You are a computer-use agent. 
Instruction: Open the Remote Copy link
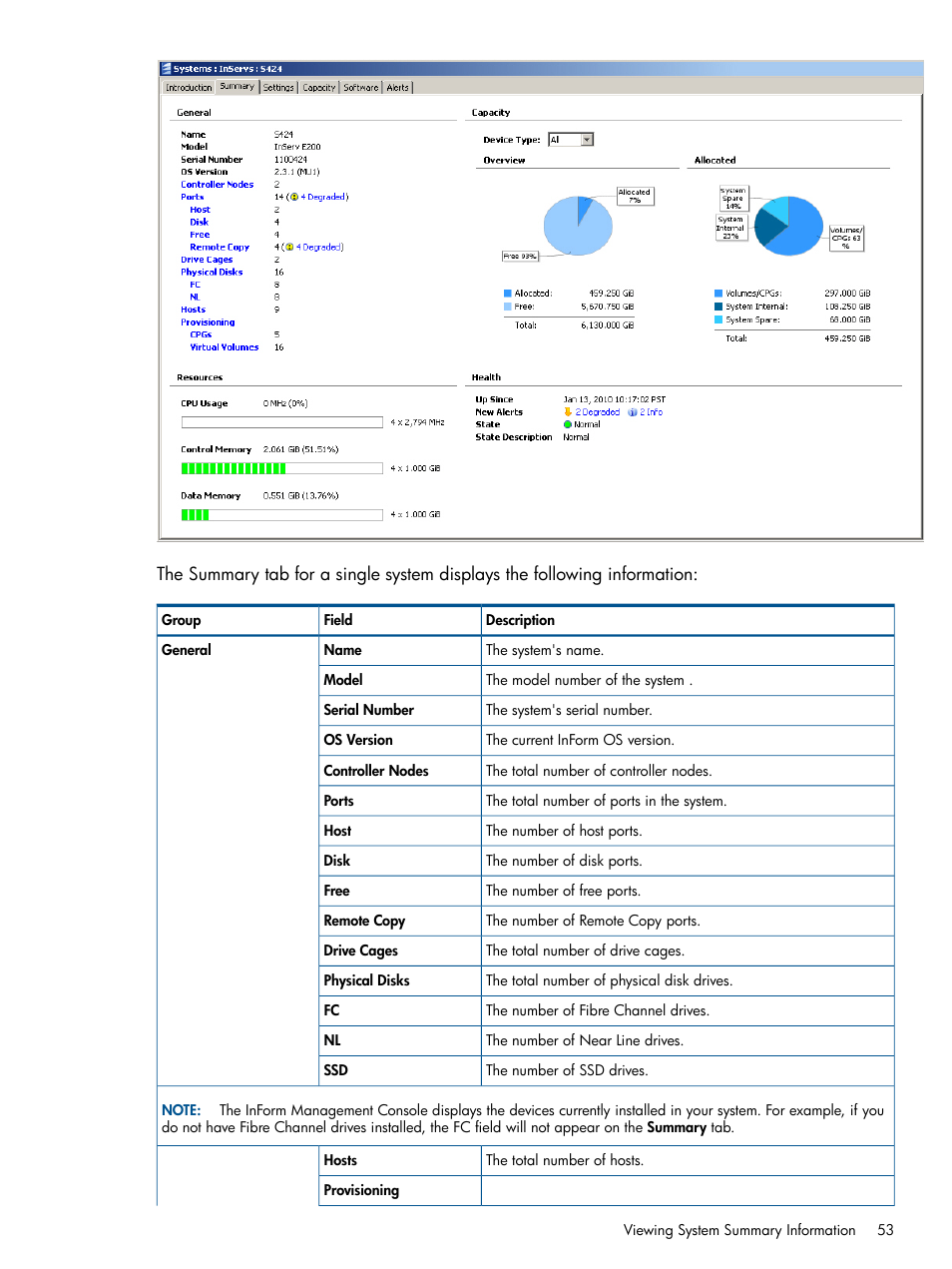click(220, 248)
